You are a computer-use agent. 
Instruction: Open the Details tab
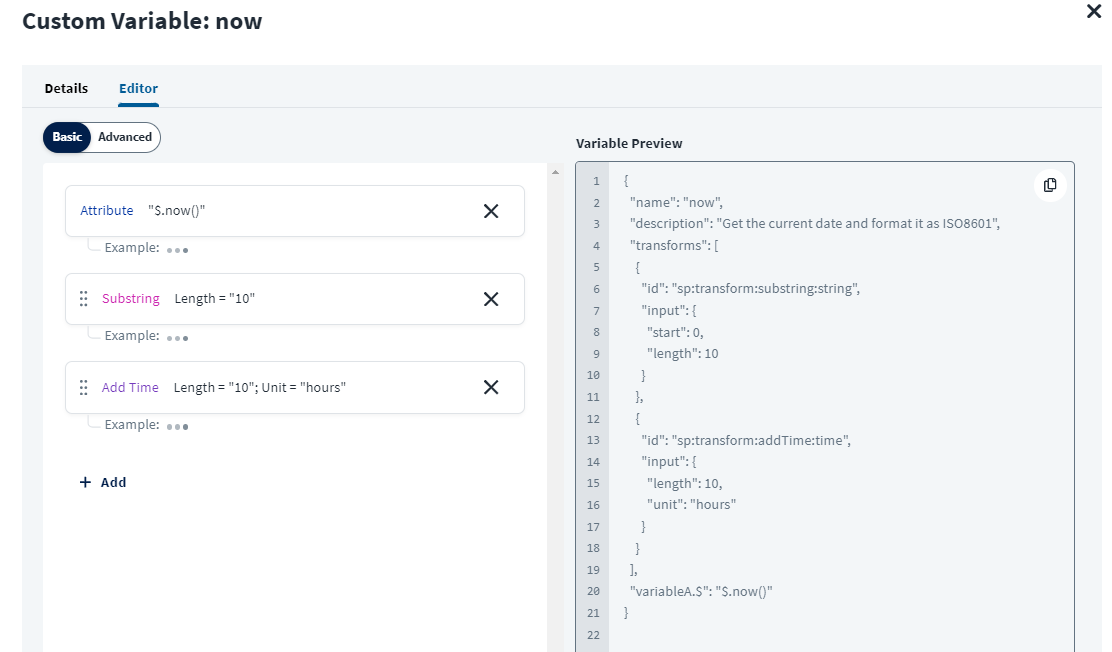click(66, 88)
